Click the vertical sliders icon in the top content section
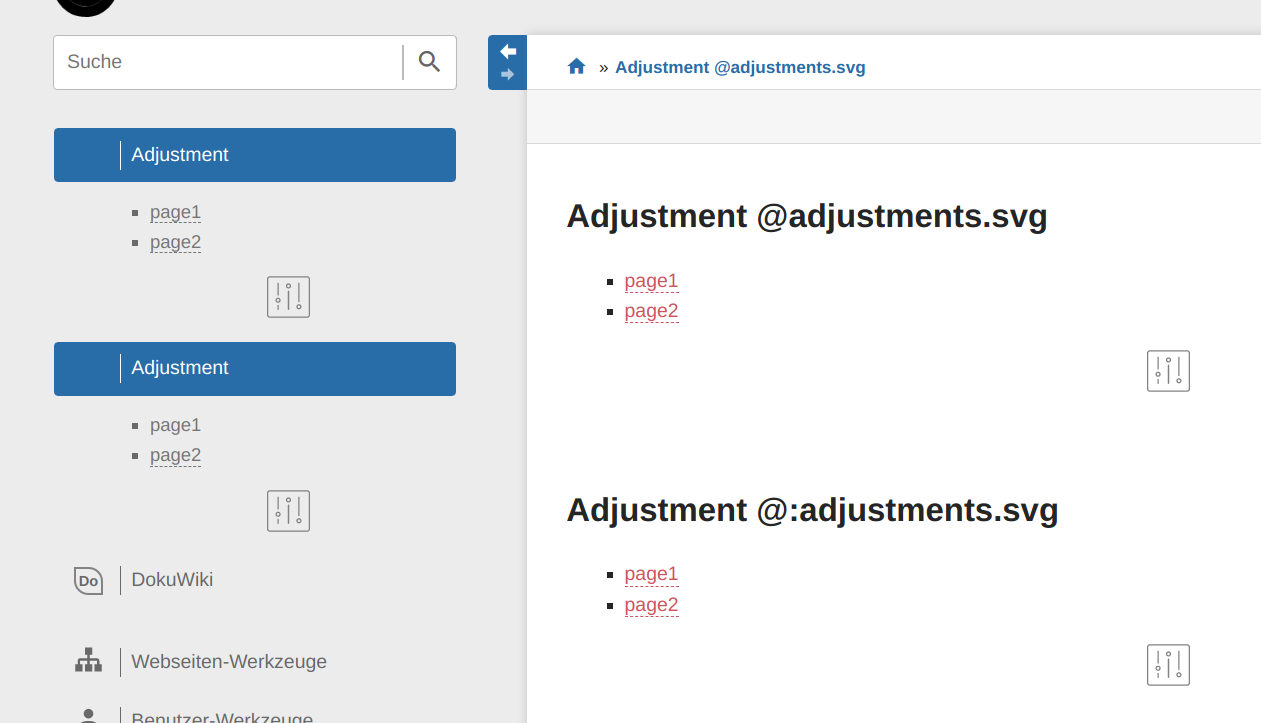 (x=1167, y=370)
